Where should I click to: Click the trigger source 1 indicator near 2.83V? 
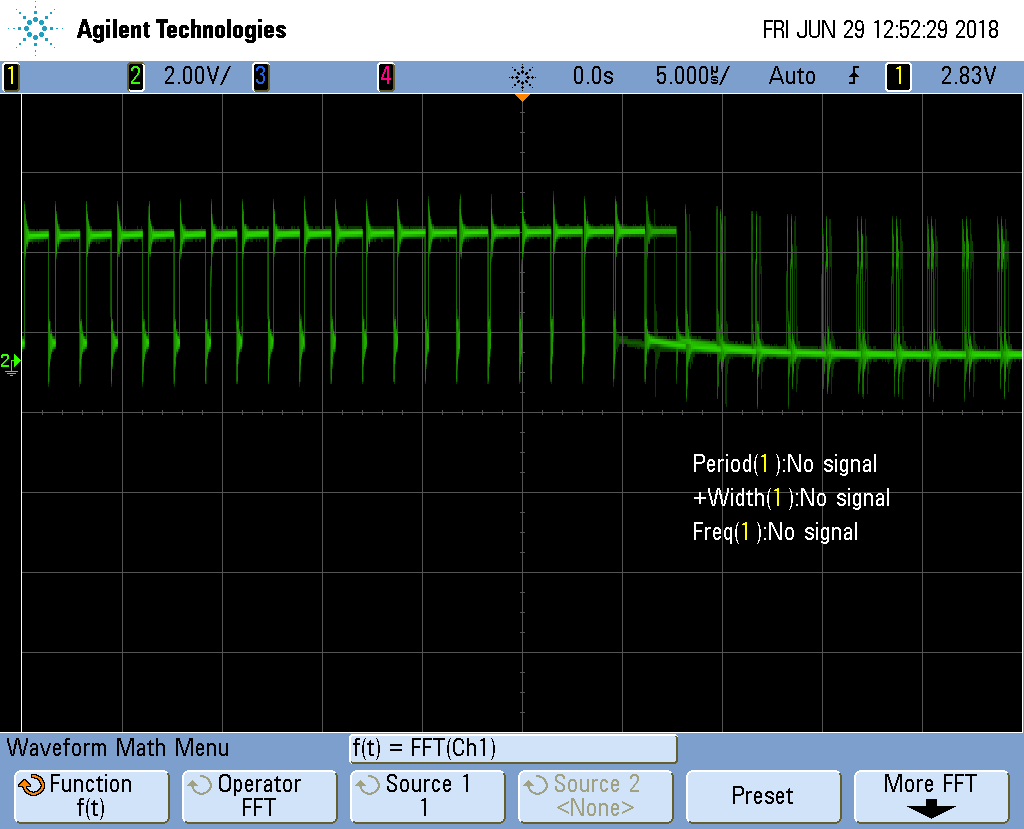(x=897, y=77)
